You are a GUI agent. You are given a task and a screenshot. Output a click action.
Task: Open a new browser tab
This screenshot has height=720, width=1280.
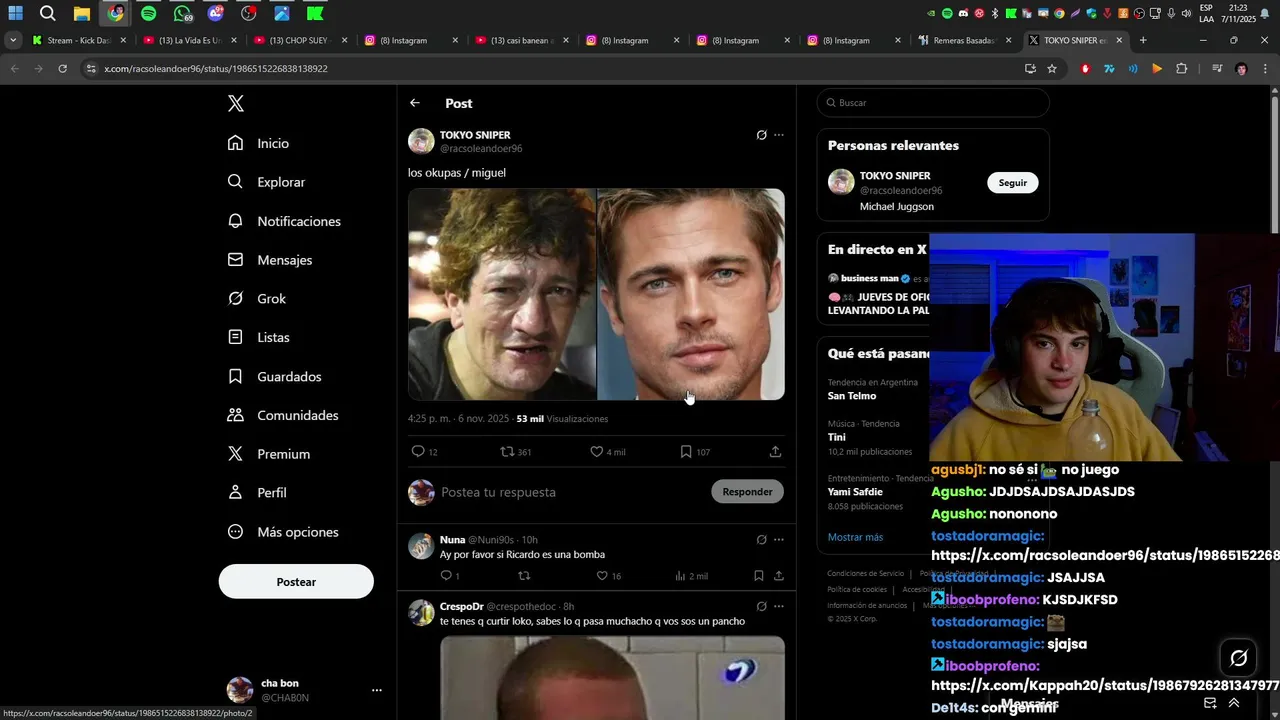[1143, 41]
